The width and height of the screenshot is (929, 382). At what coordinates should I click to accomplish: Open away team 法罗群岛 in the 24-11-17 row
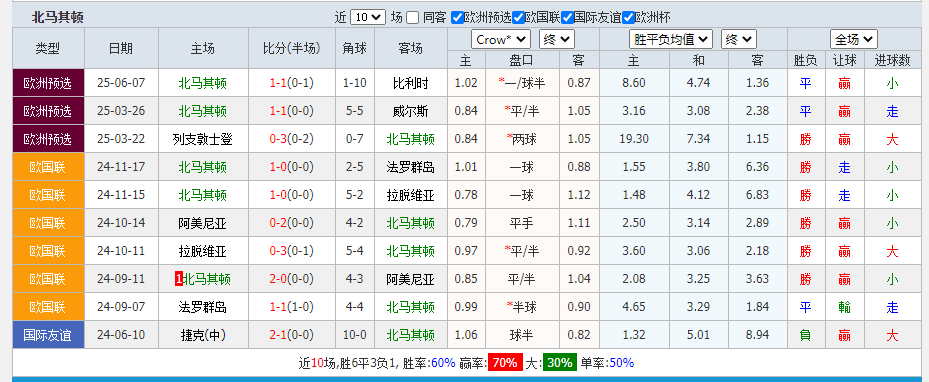tap(411, 168)
